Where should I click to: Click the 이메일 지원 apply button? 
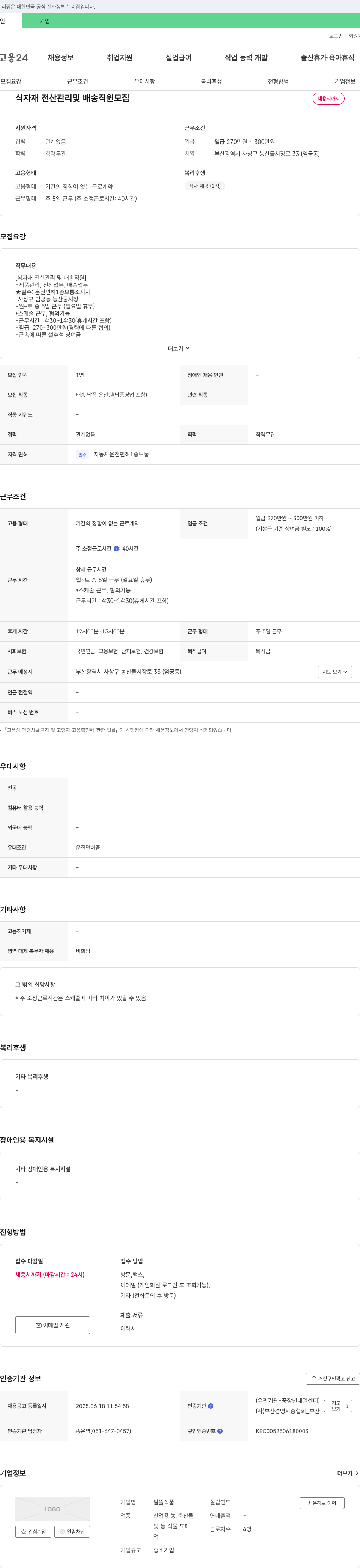point(52,1324)
